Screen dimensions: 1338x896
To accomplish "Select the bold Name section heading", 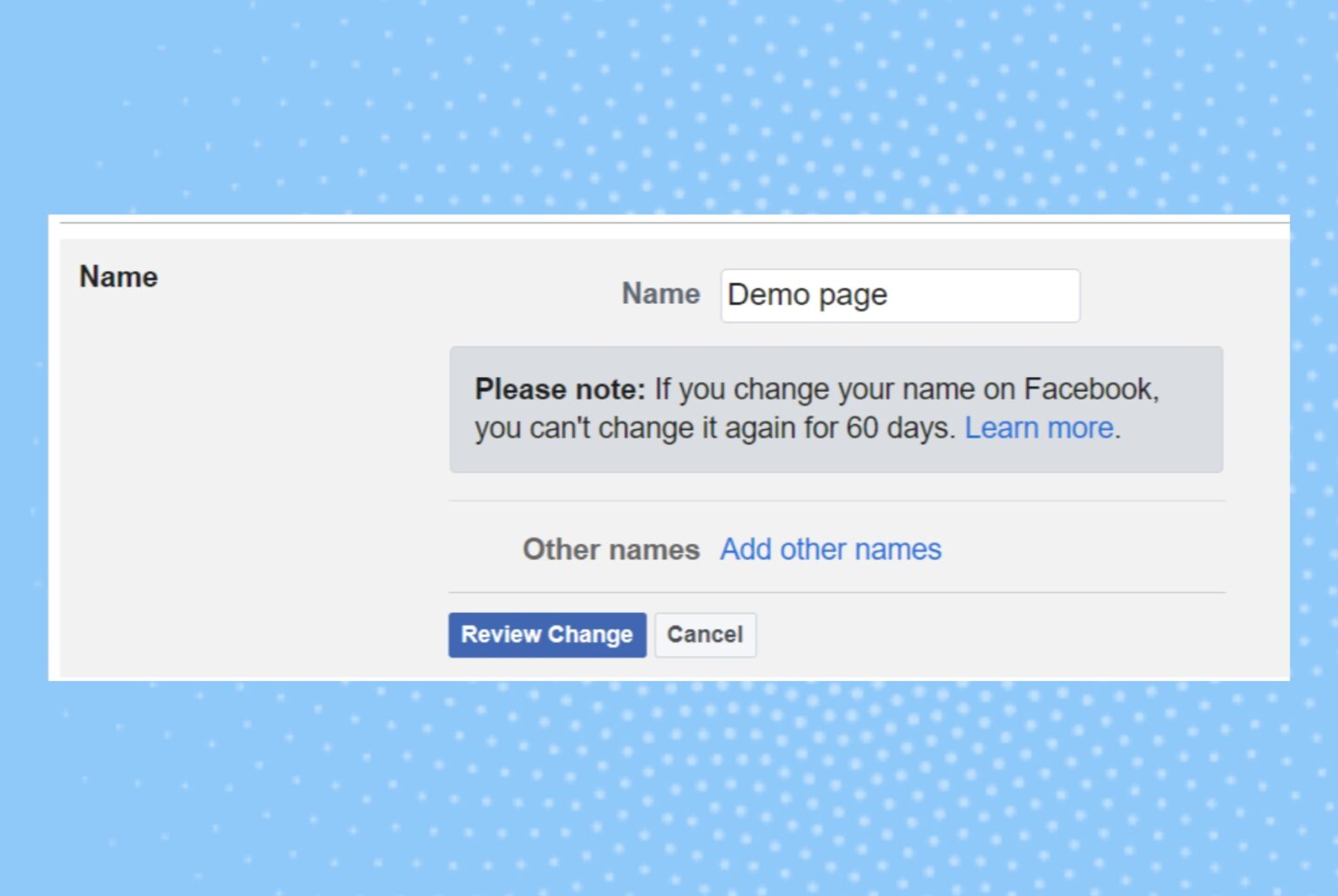I will point(118,277).
